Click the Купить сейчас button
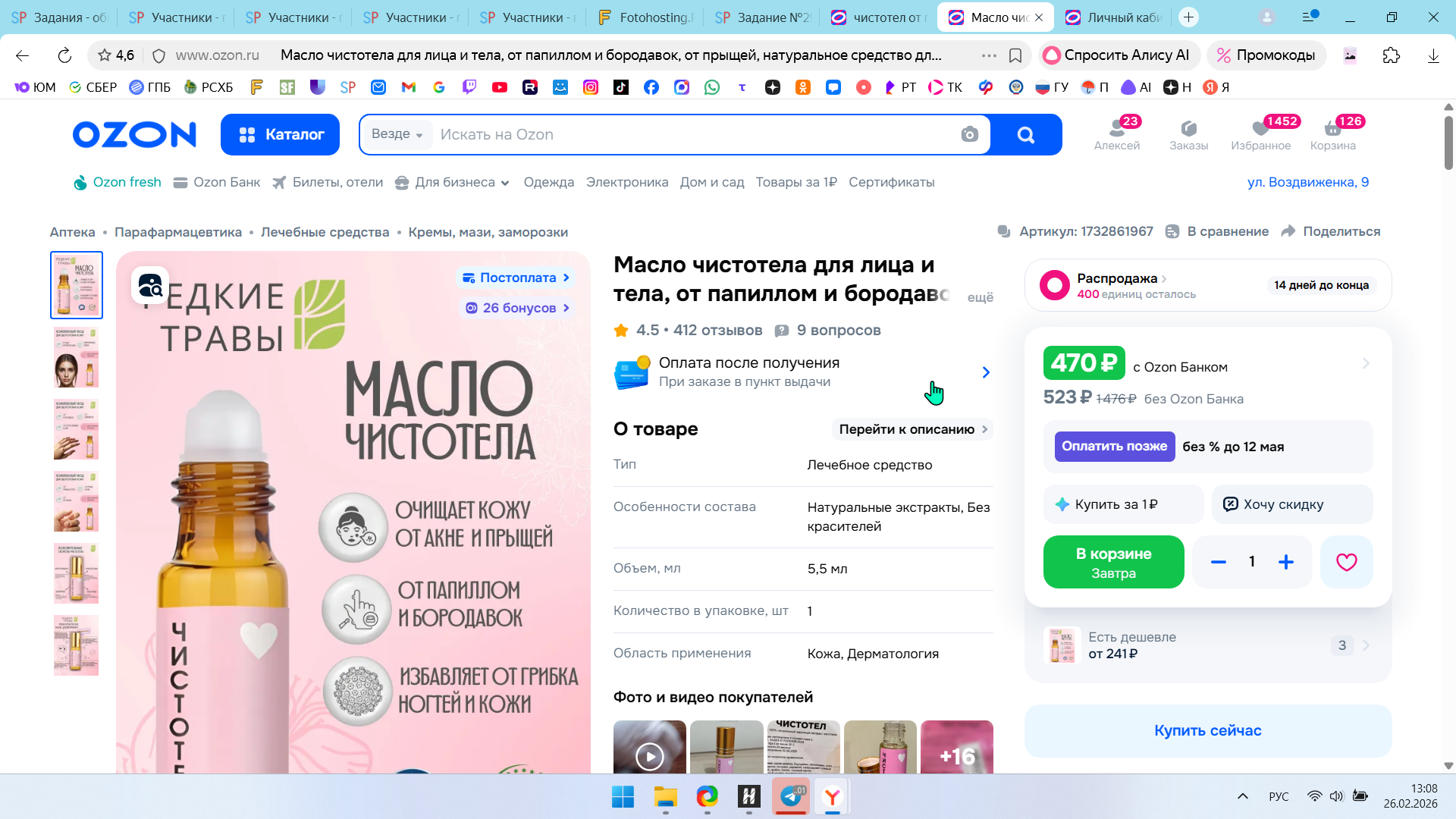Screen dimensions: 1456x819 tap(1207, 730)
